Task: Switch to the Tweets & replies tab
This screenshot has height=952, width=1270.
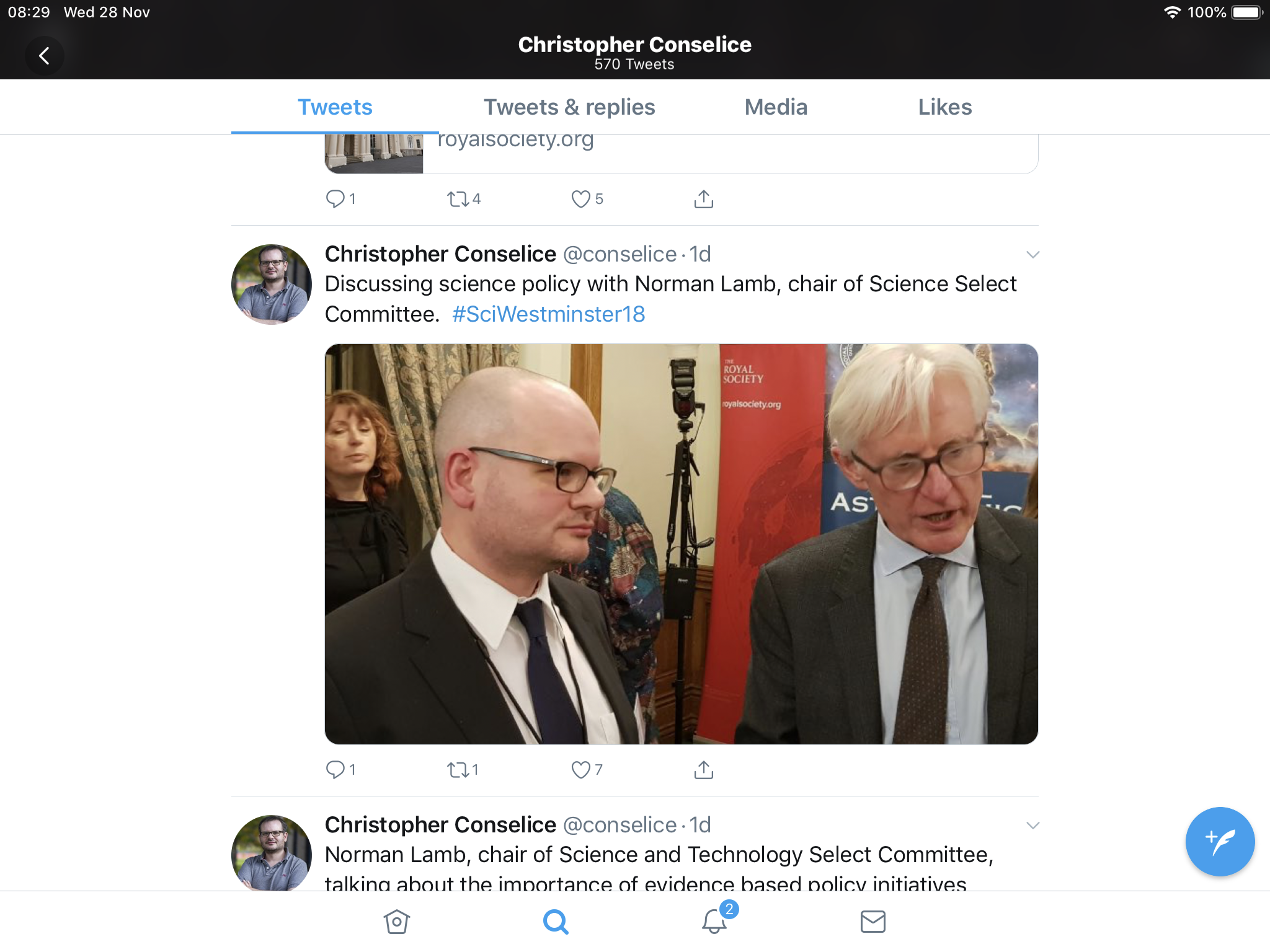Action: click(x=569, y=107)
